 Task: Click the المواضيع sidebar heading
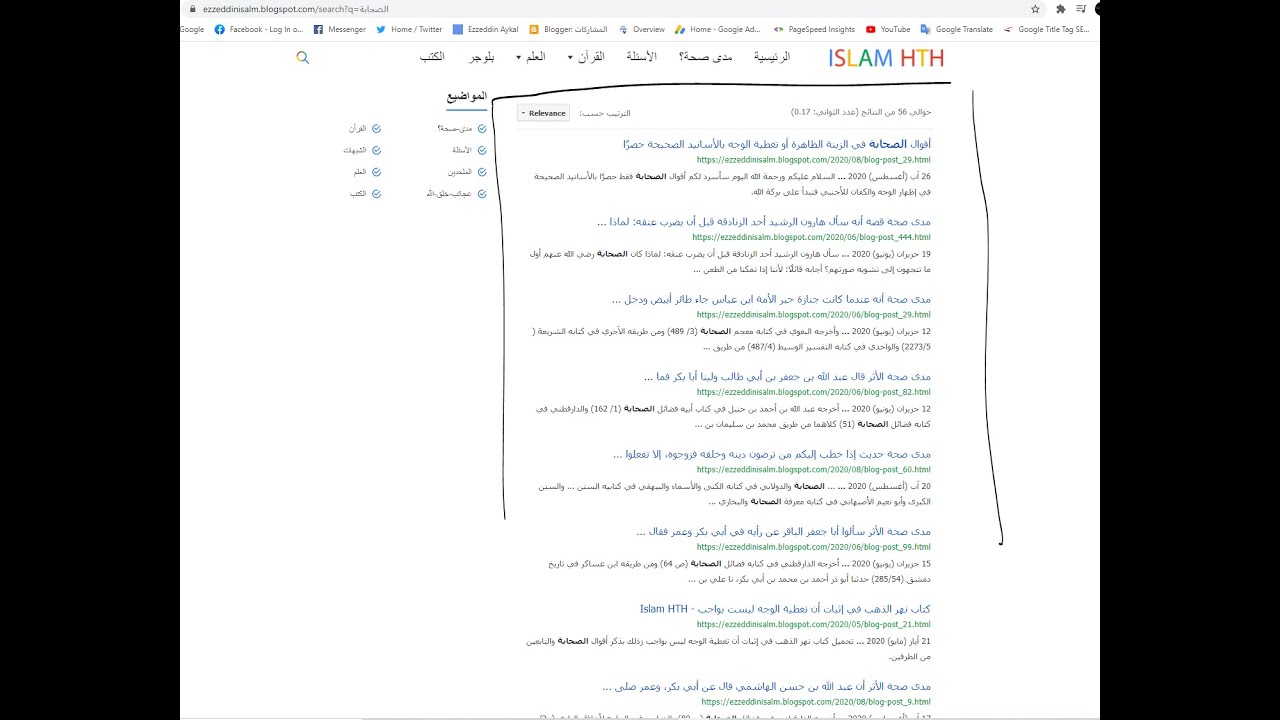point(467,97)
